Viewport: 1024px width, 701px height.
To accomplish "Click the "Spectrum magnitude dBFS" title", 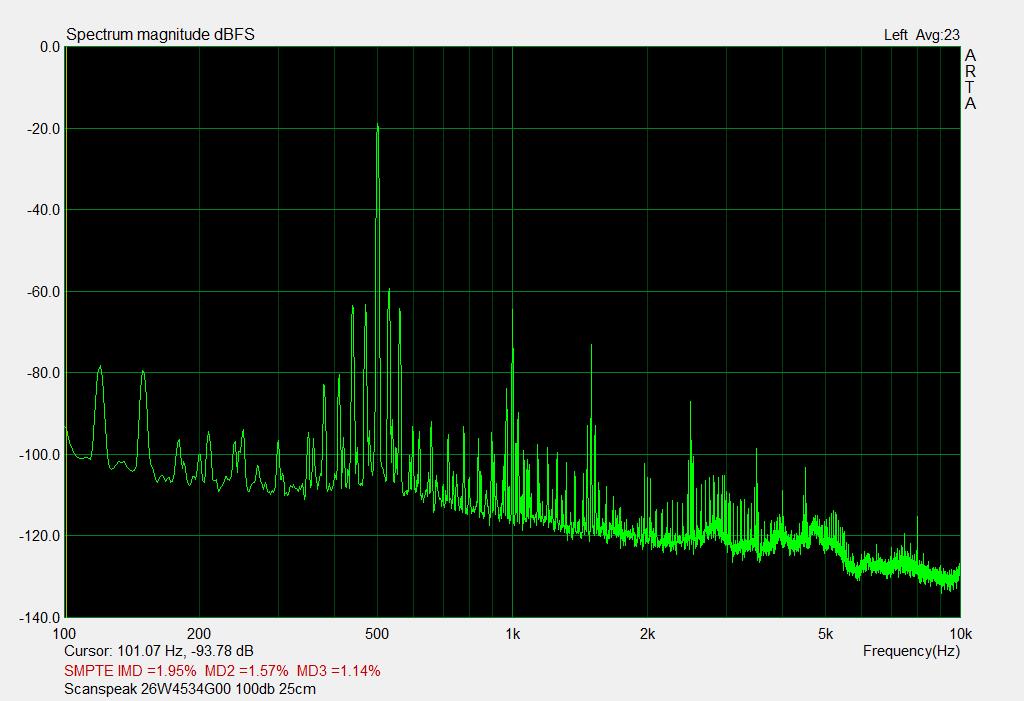I will (160, 35).
